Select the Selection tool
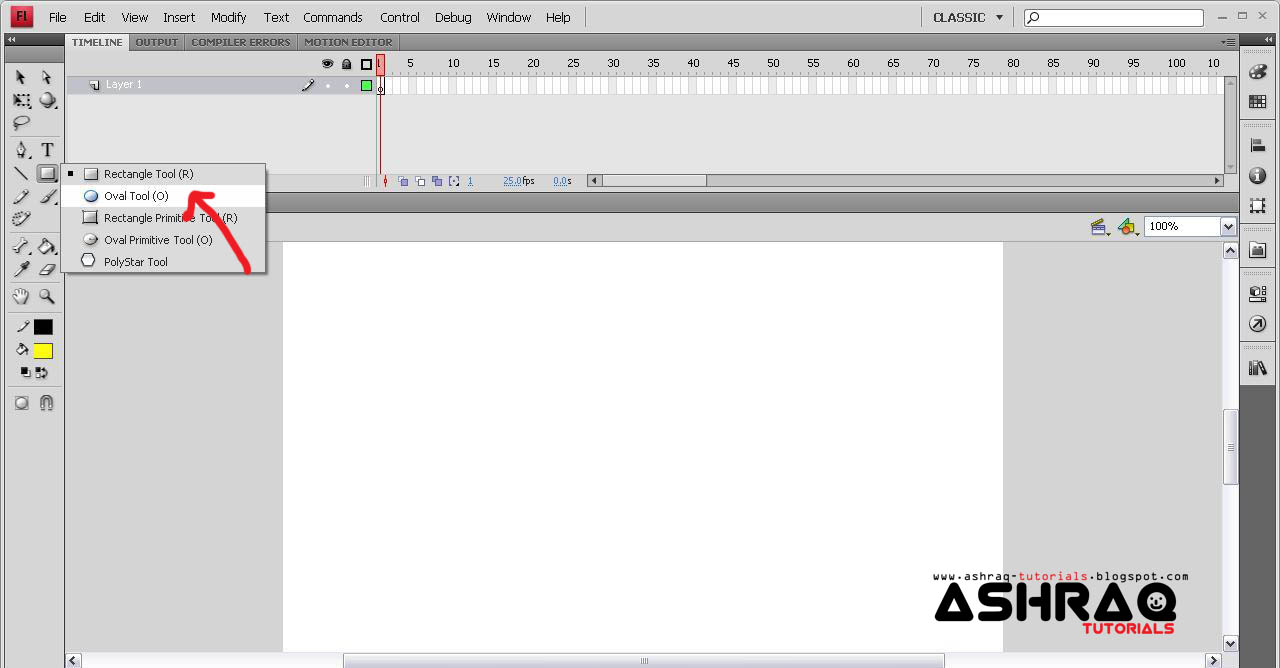 [20, 77]
